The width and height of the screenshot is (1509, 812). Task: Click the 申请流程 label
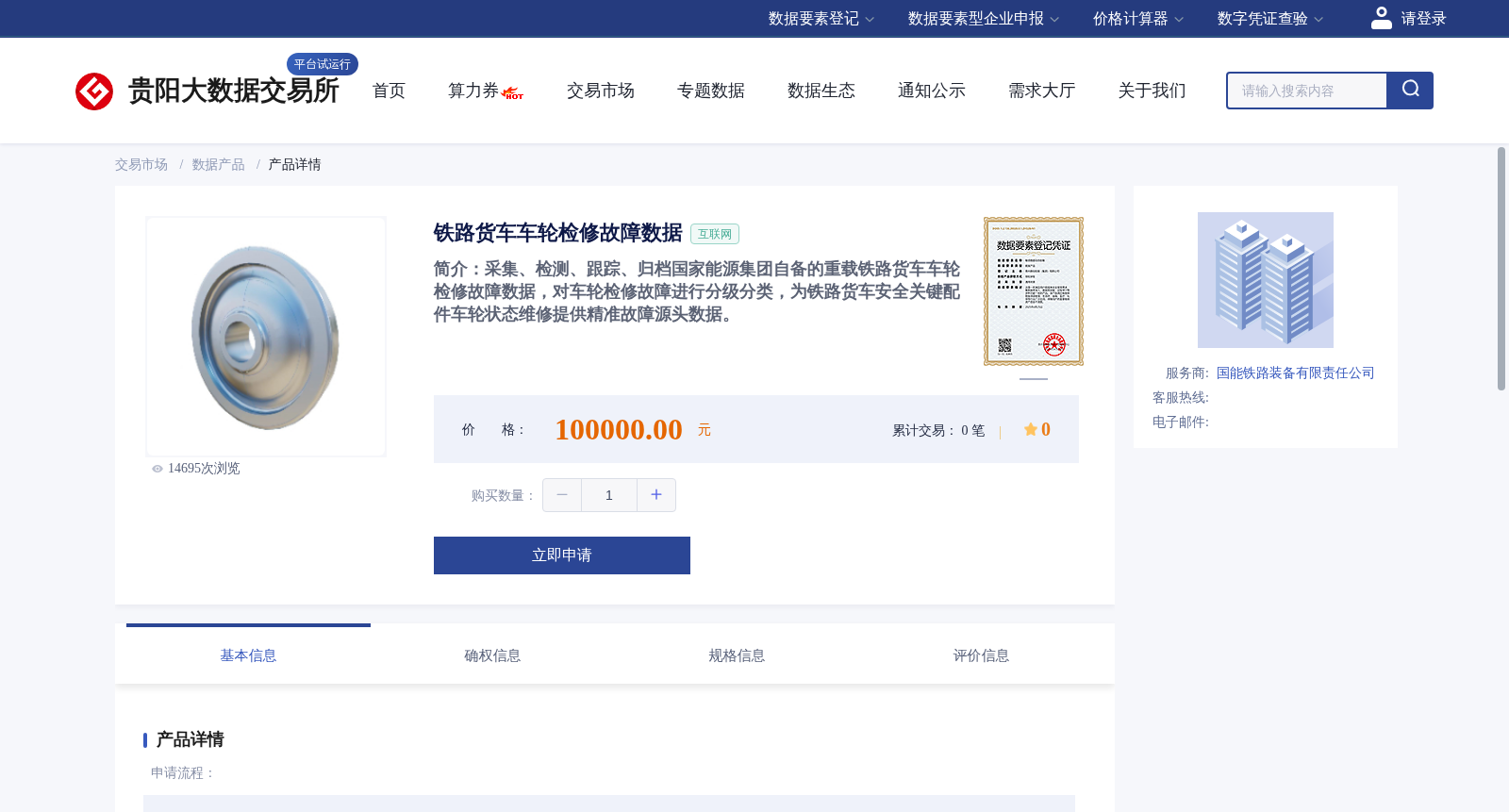[183, 773]
